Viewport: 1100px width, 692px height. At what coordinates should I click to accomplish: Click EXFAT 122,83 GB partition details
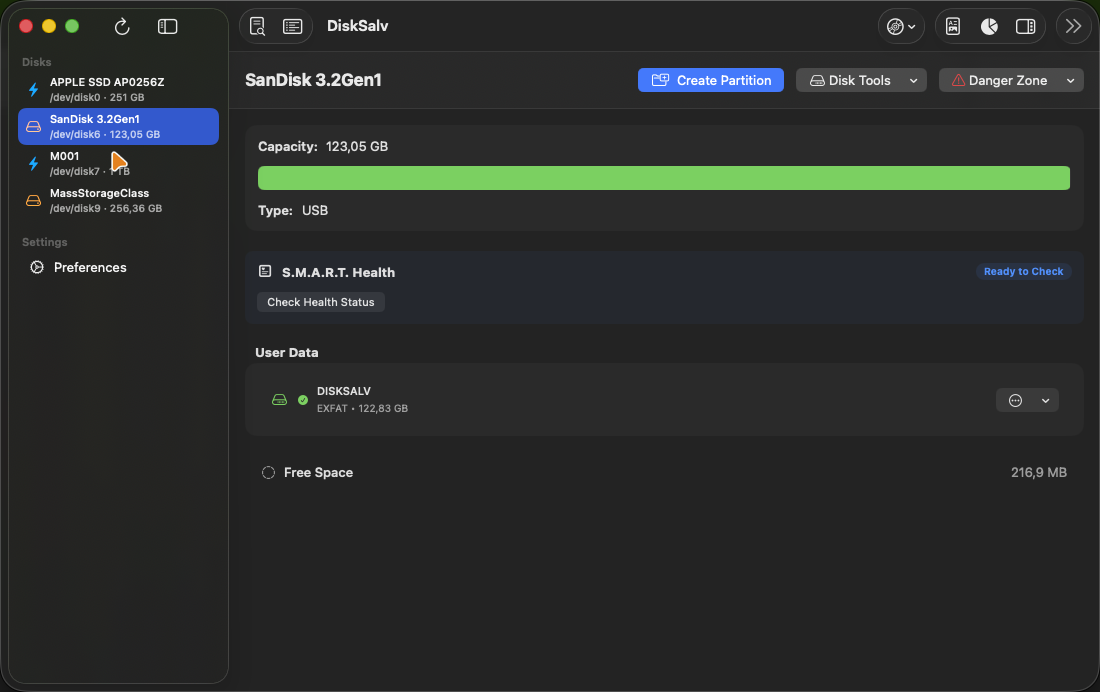(362, 408)
